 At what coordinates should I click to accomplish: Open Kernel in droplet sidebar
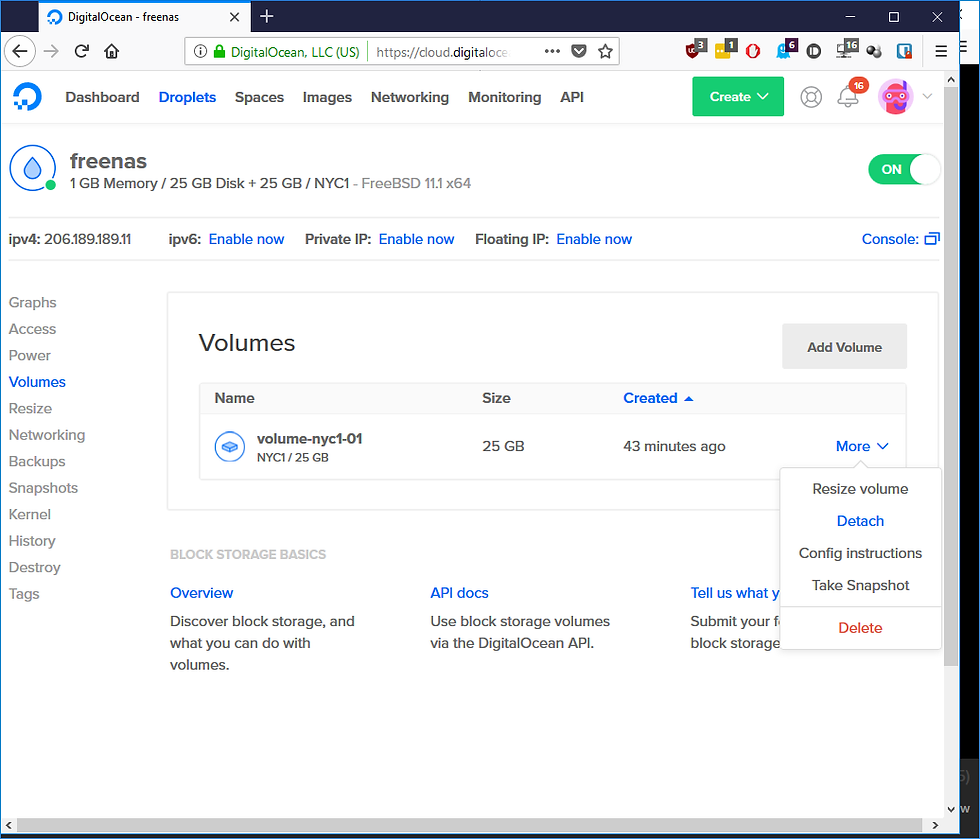tap(29, 514)
